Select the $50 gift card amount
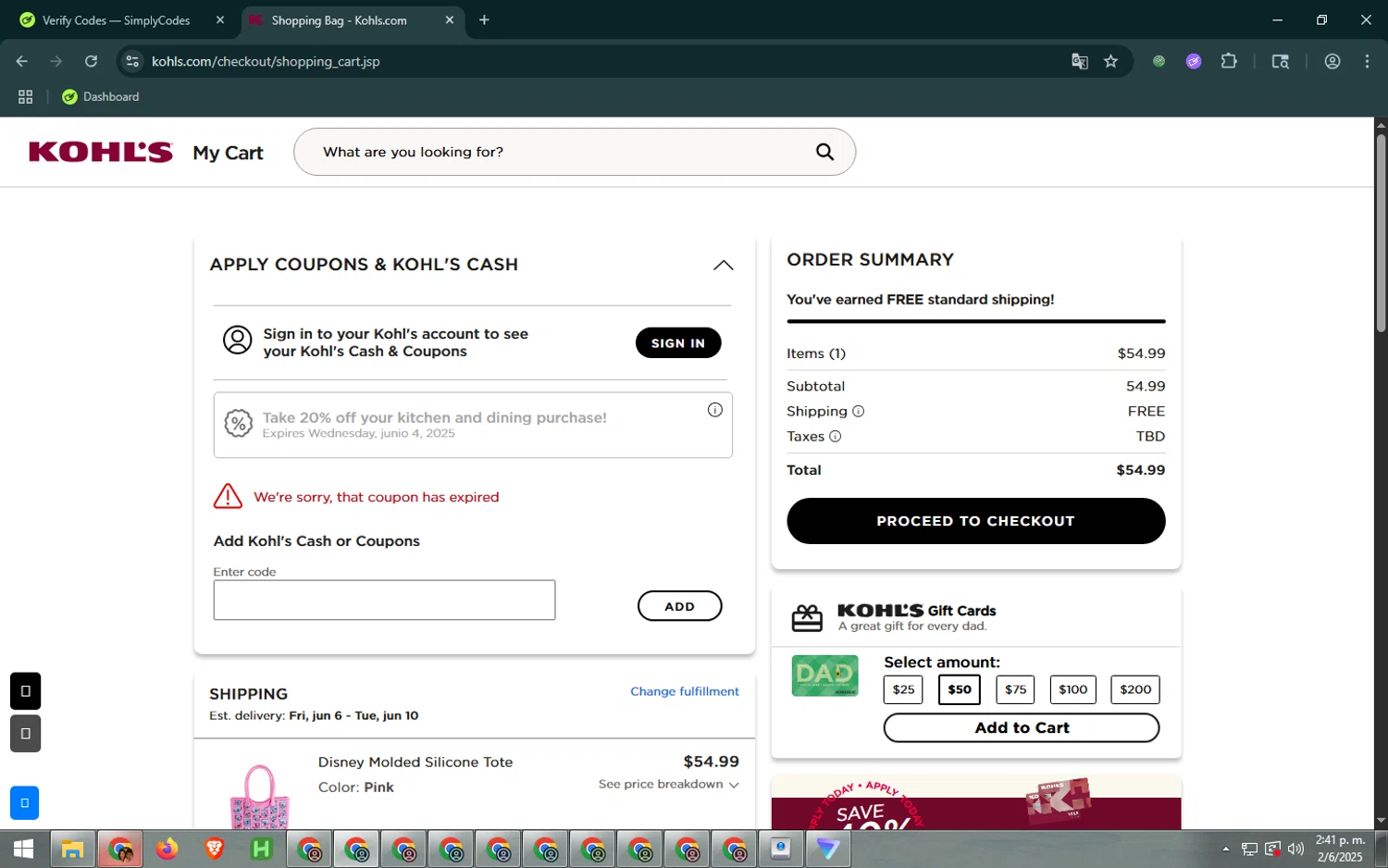This screenshot has height=868, width=1388. 959,689
